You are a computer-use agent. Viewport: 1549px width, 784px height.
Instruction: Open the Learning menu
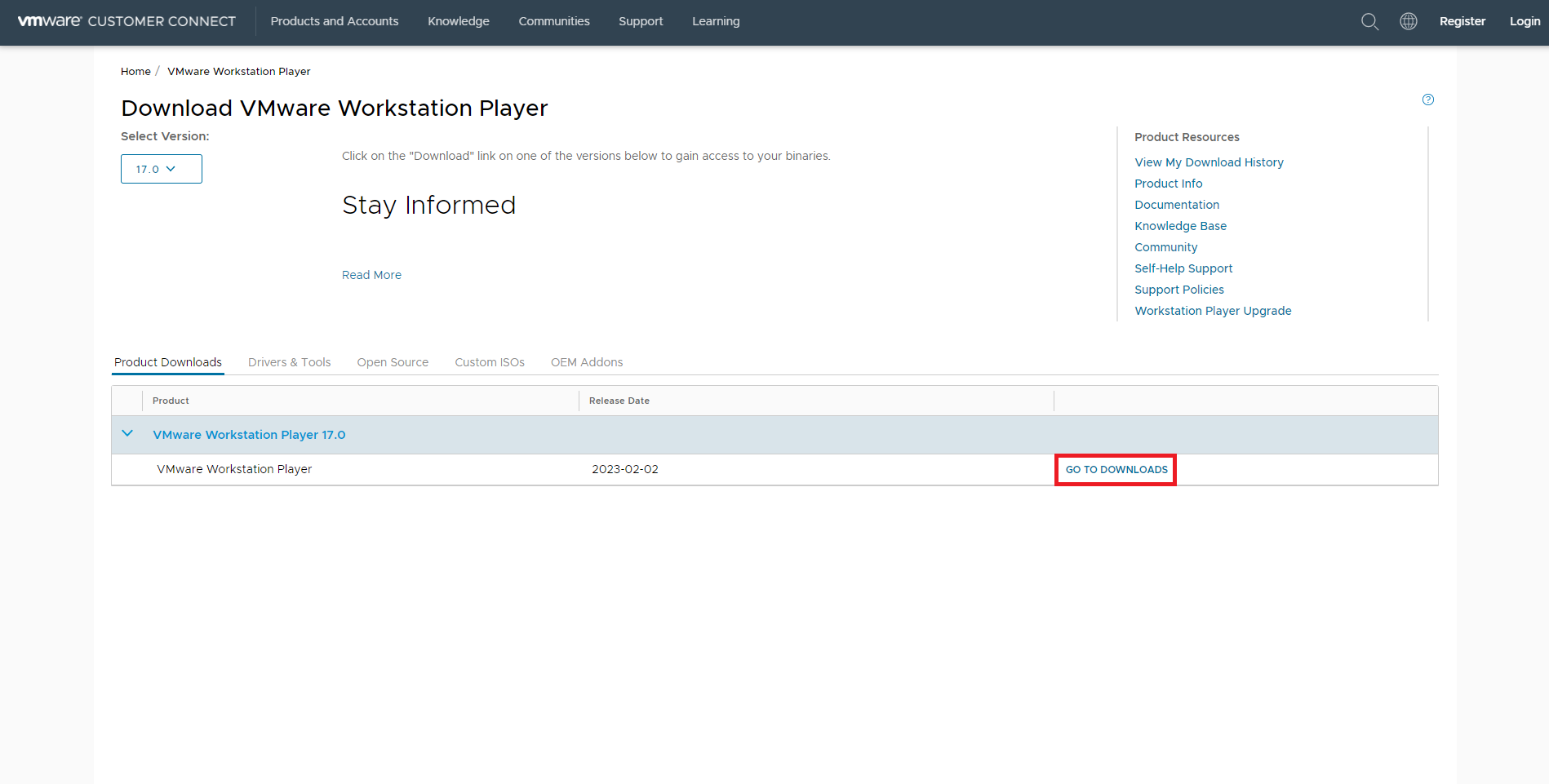(716, 21)
